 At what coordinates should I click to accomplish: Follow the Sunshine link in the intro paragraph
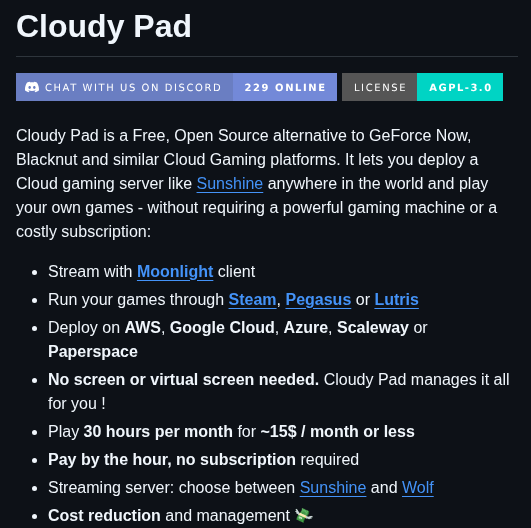click(x=230, y=184)
